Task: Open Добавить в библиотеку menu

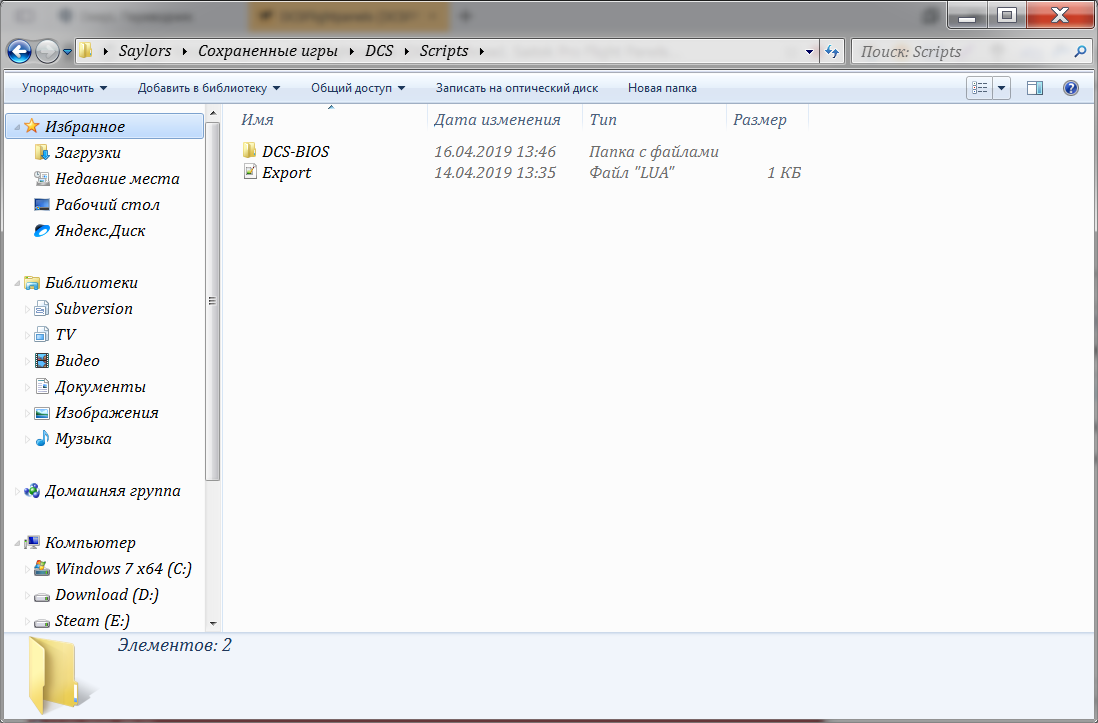Action: tap(209, 88)
